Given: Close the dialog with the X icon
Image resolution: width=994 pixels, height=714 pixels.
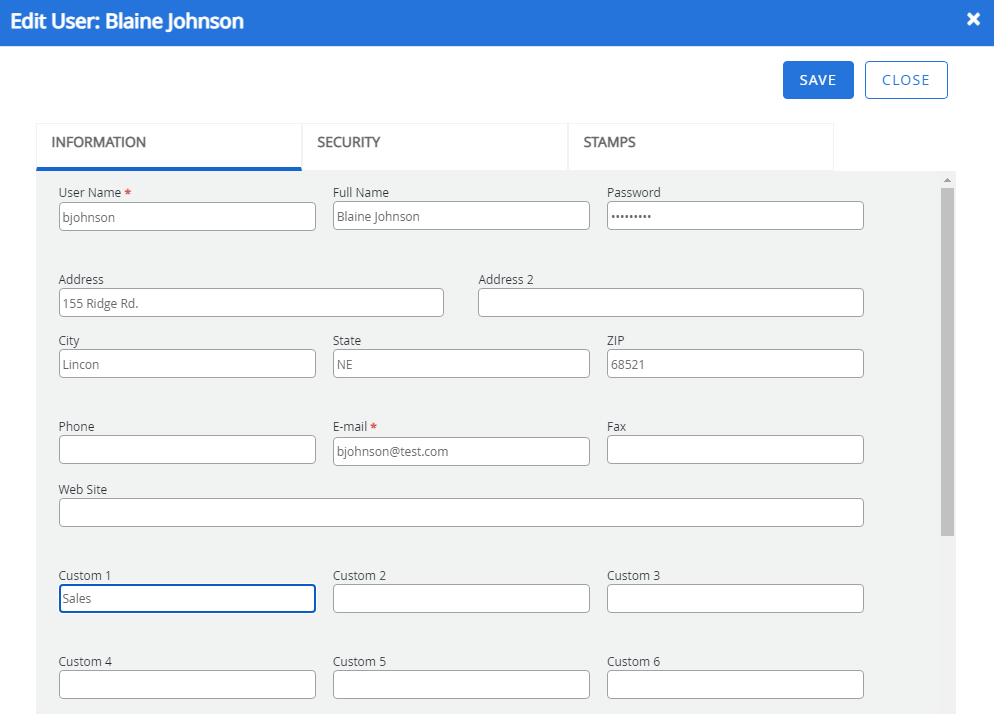Looking at the screenshot, I should 973,20.
